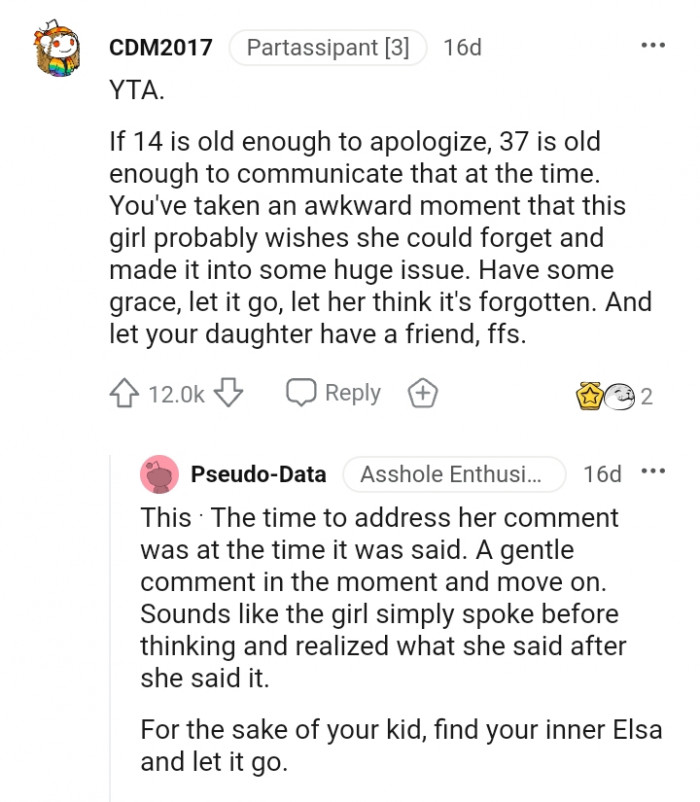Screen dimensions: 700x802
Task: Click the give award plus icon
Action: pos(424,394)
